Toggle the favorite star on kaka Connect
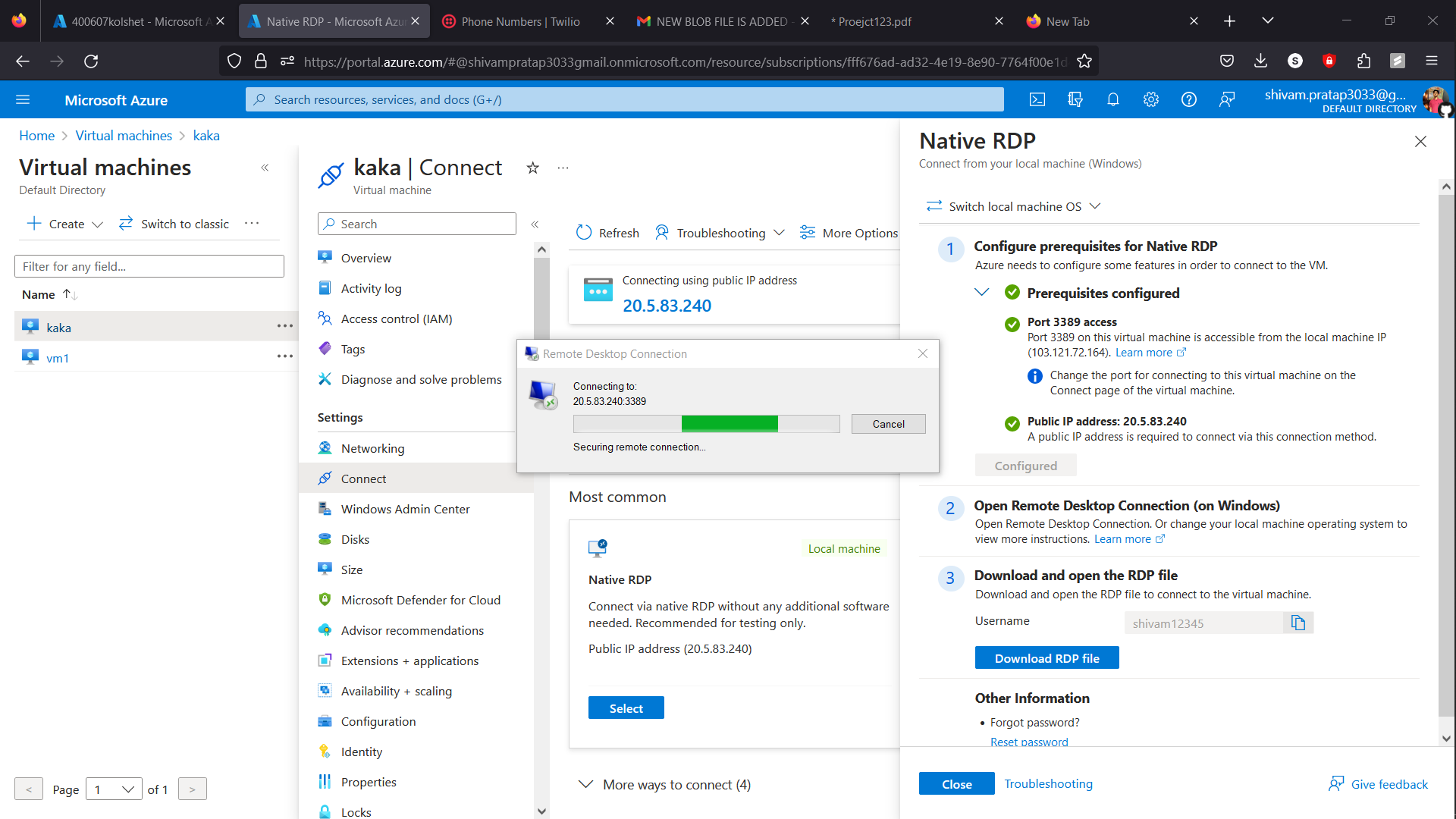The image size is (1456, 819). tap(533, 168)
